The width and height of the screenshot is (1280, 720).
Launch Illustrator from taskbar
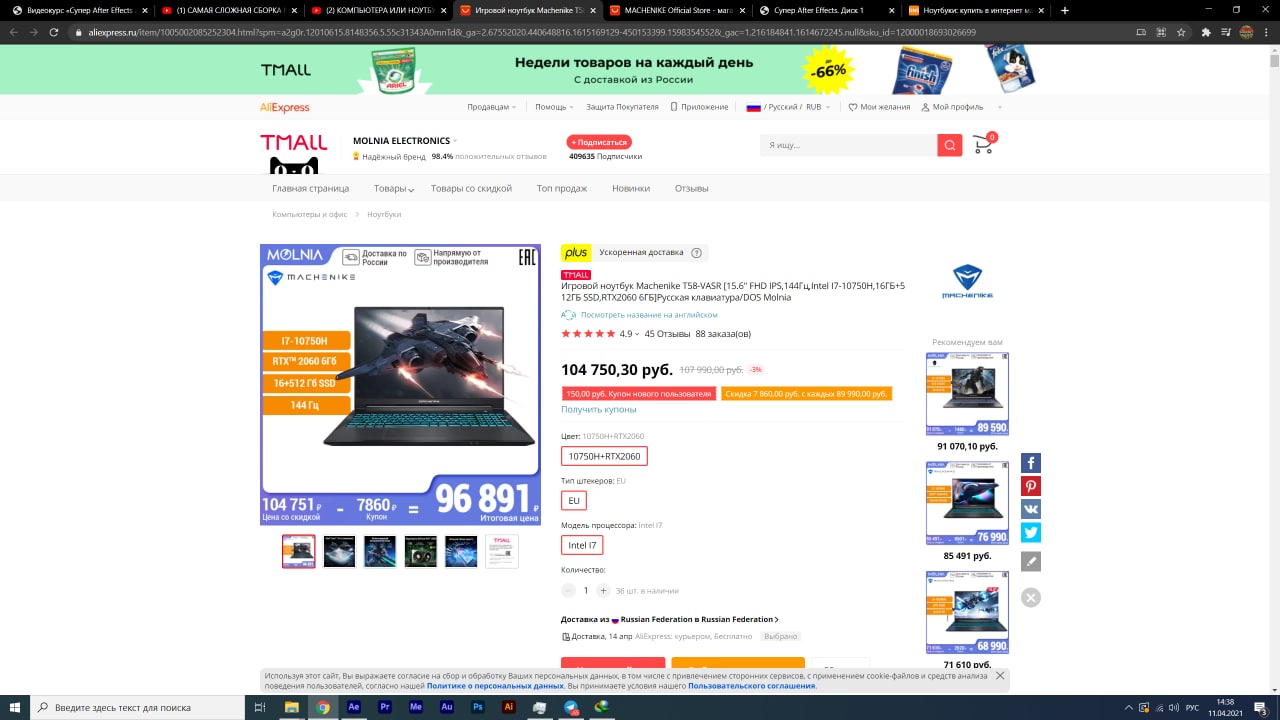(509, 707)
